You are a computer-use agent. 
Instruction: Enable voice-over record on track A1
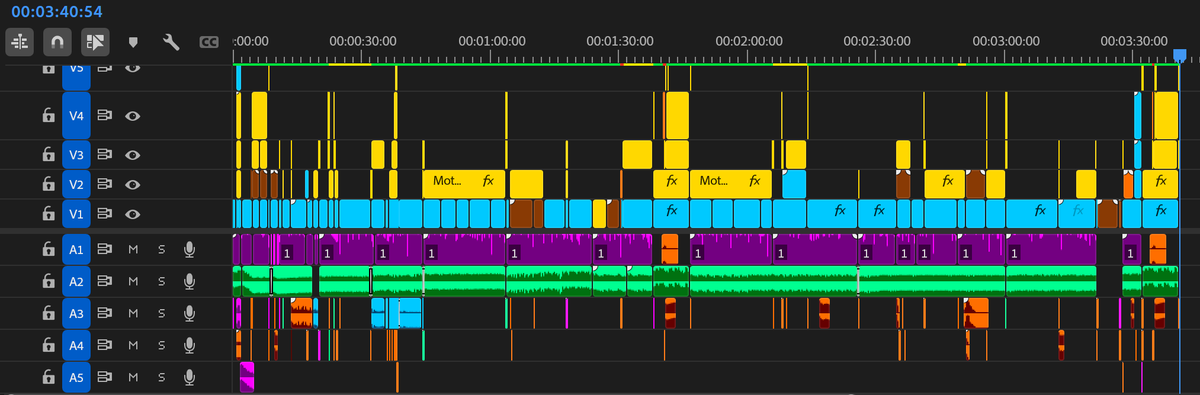click(188, 251)
